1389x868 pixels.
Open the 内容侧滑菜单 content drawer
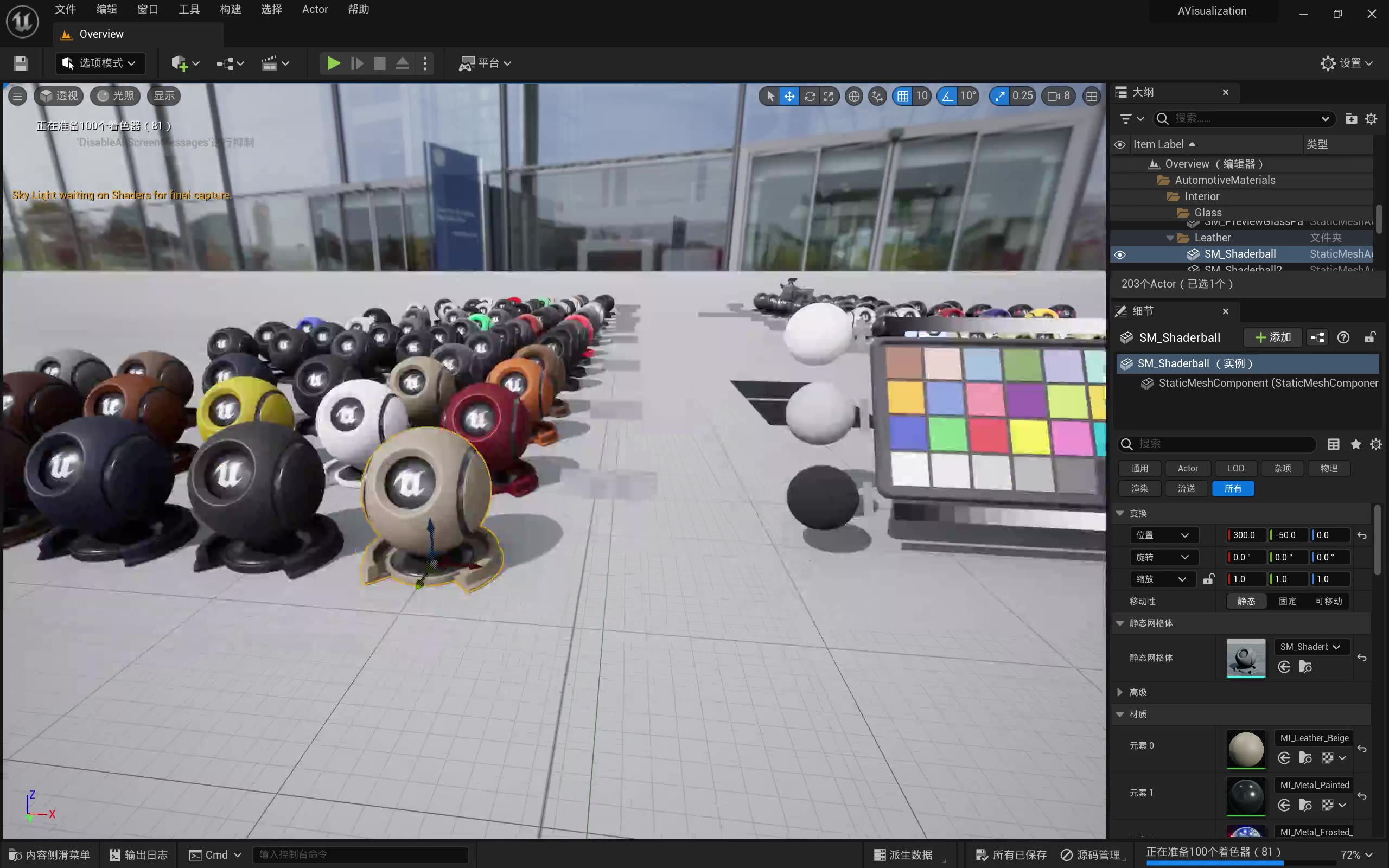[x=50, y=855]
